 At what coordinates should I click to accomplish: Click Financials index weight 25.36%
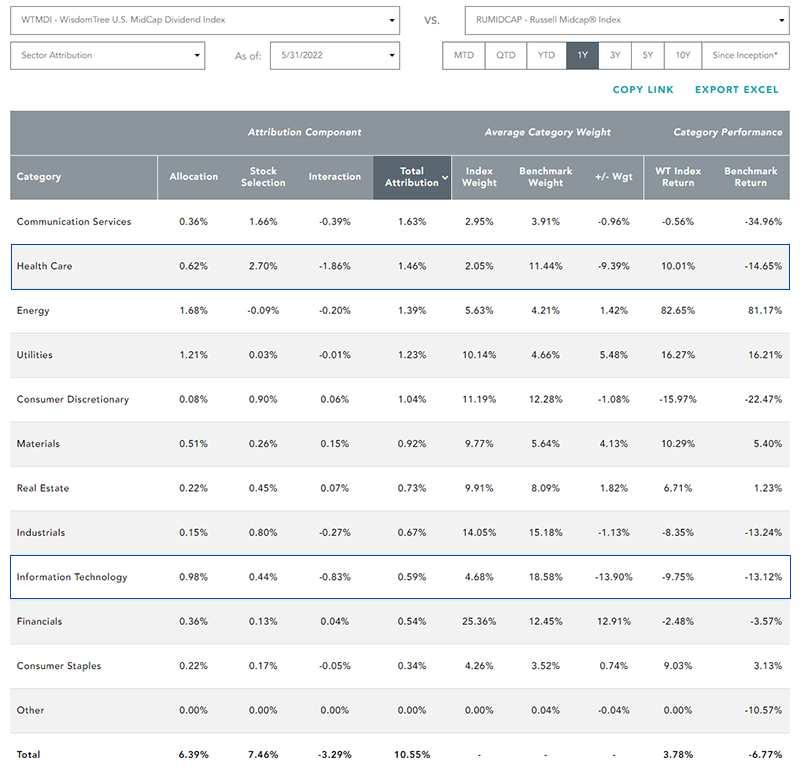pos(479,621)
